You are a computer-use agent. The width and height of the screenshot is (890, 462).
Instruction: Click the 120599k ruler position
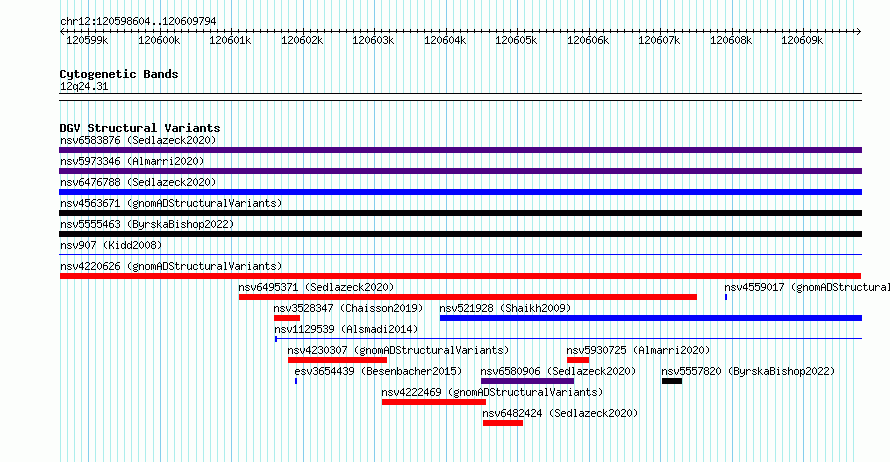coord(87,40)
